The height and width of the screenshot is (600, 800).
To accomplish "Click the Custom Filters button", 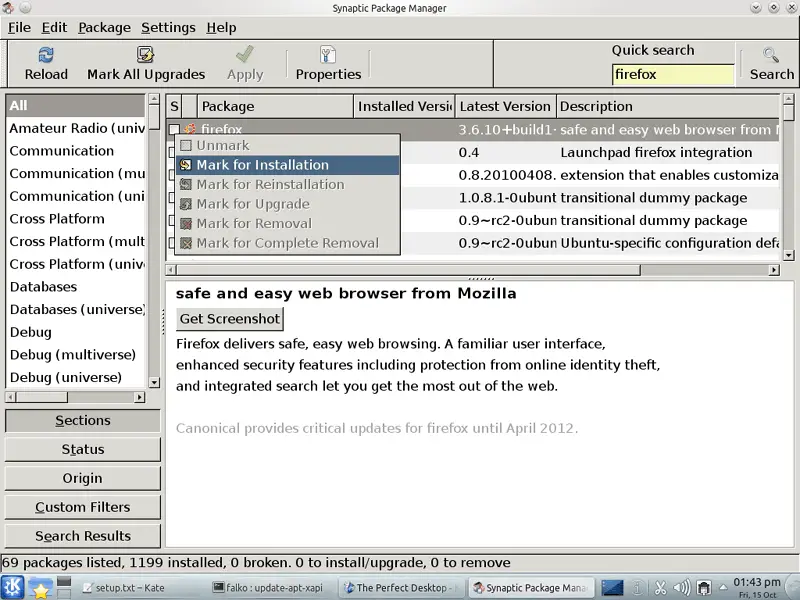I will [x=83, y=507].
